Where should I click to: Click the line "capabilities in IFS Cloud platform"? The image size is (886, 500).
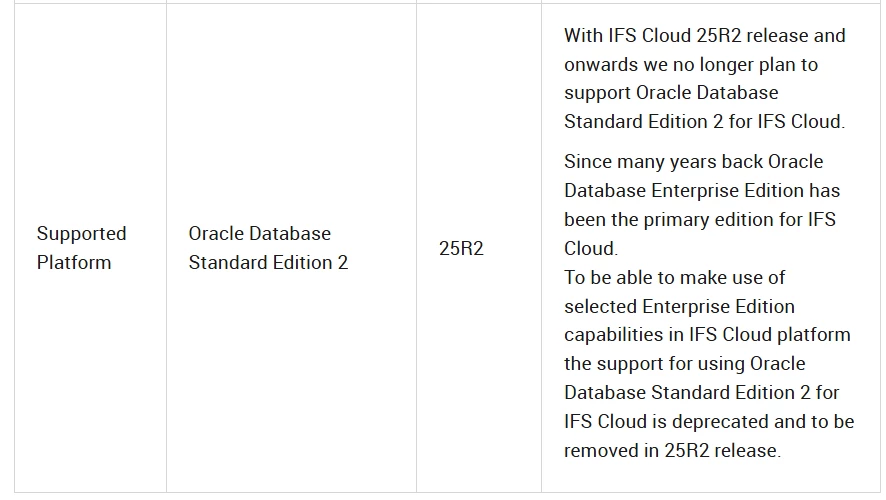click(x=706, y=335)
